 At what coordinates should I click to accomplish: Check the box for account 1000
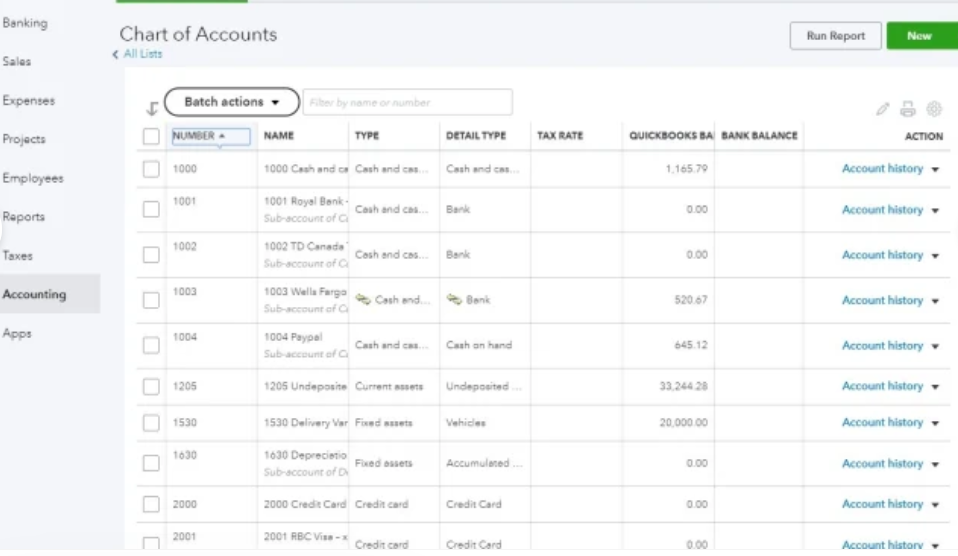(151, 170)
